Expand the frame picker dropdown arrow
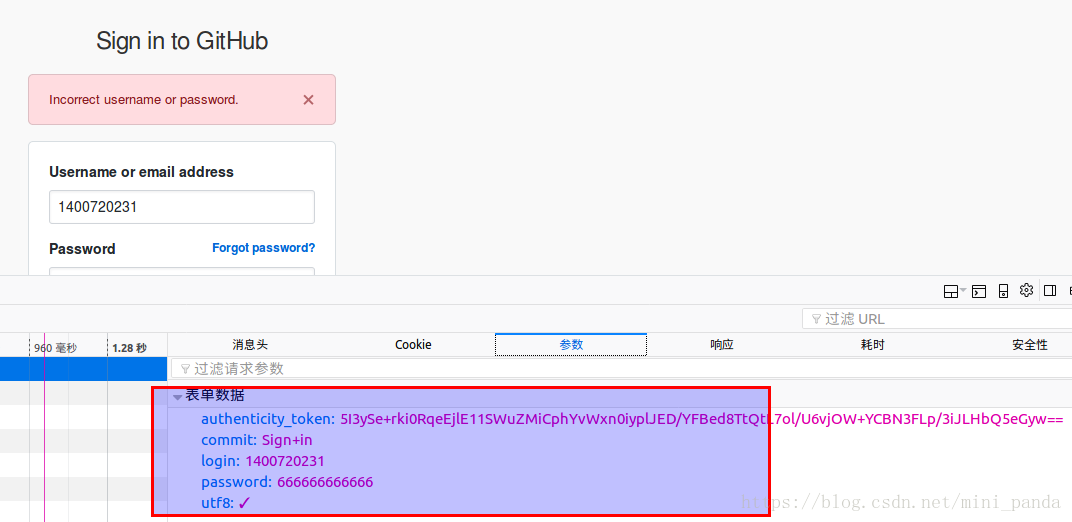 click(x=963, y=291)
